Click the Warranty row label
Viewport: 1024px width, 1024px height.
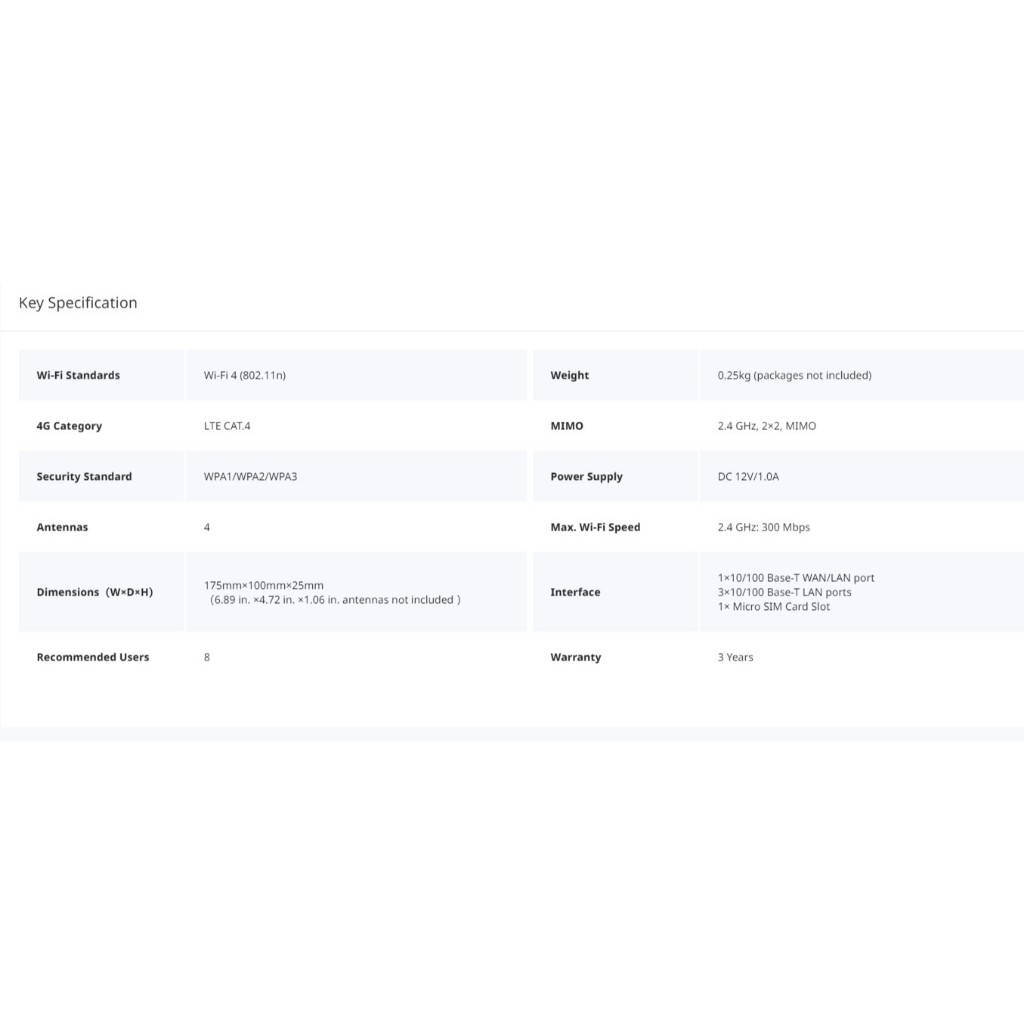[575, 657]
